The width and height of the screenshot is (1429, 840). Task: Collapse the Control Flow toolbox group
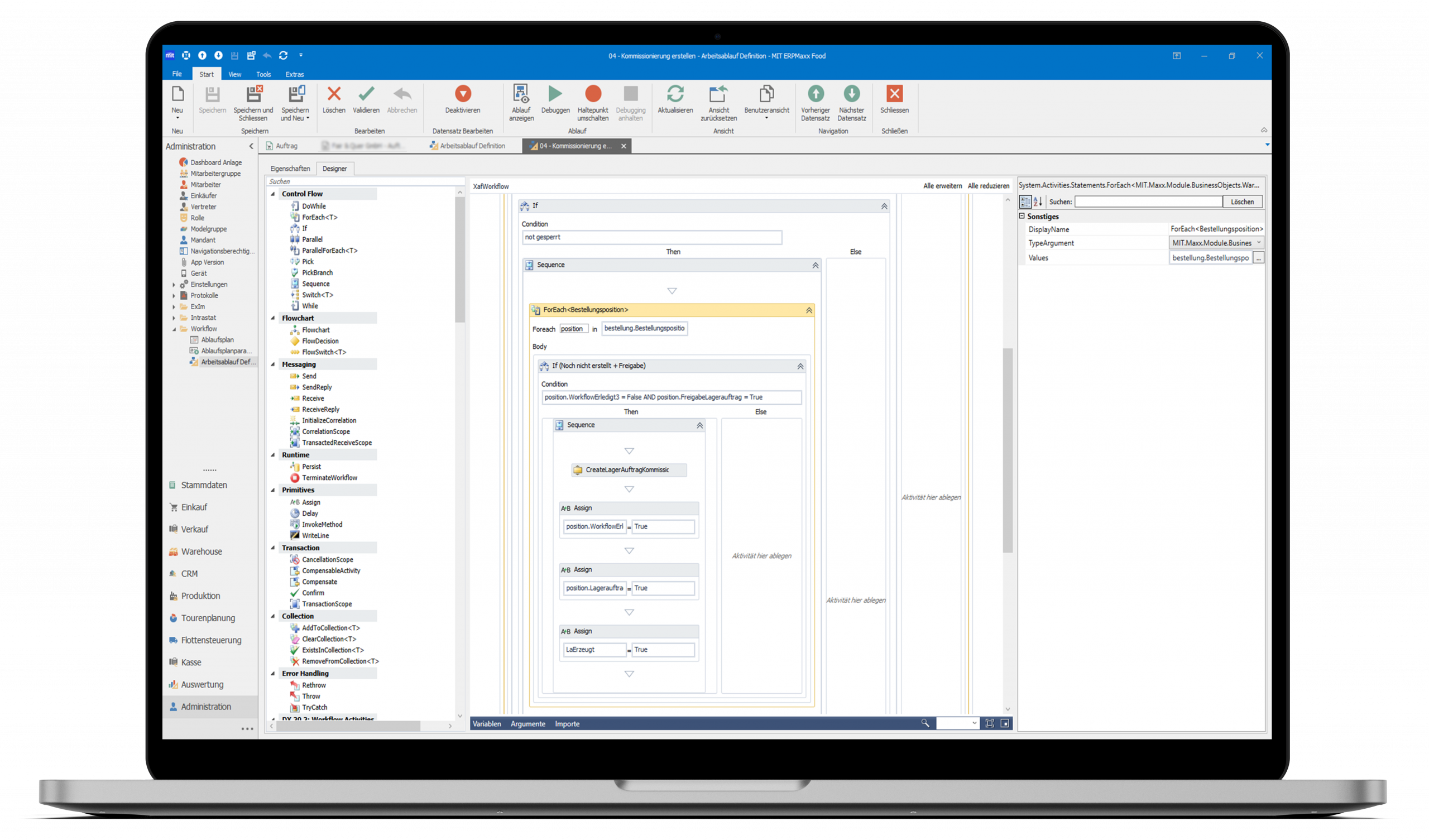(x=273, y=194)
